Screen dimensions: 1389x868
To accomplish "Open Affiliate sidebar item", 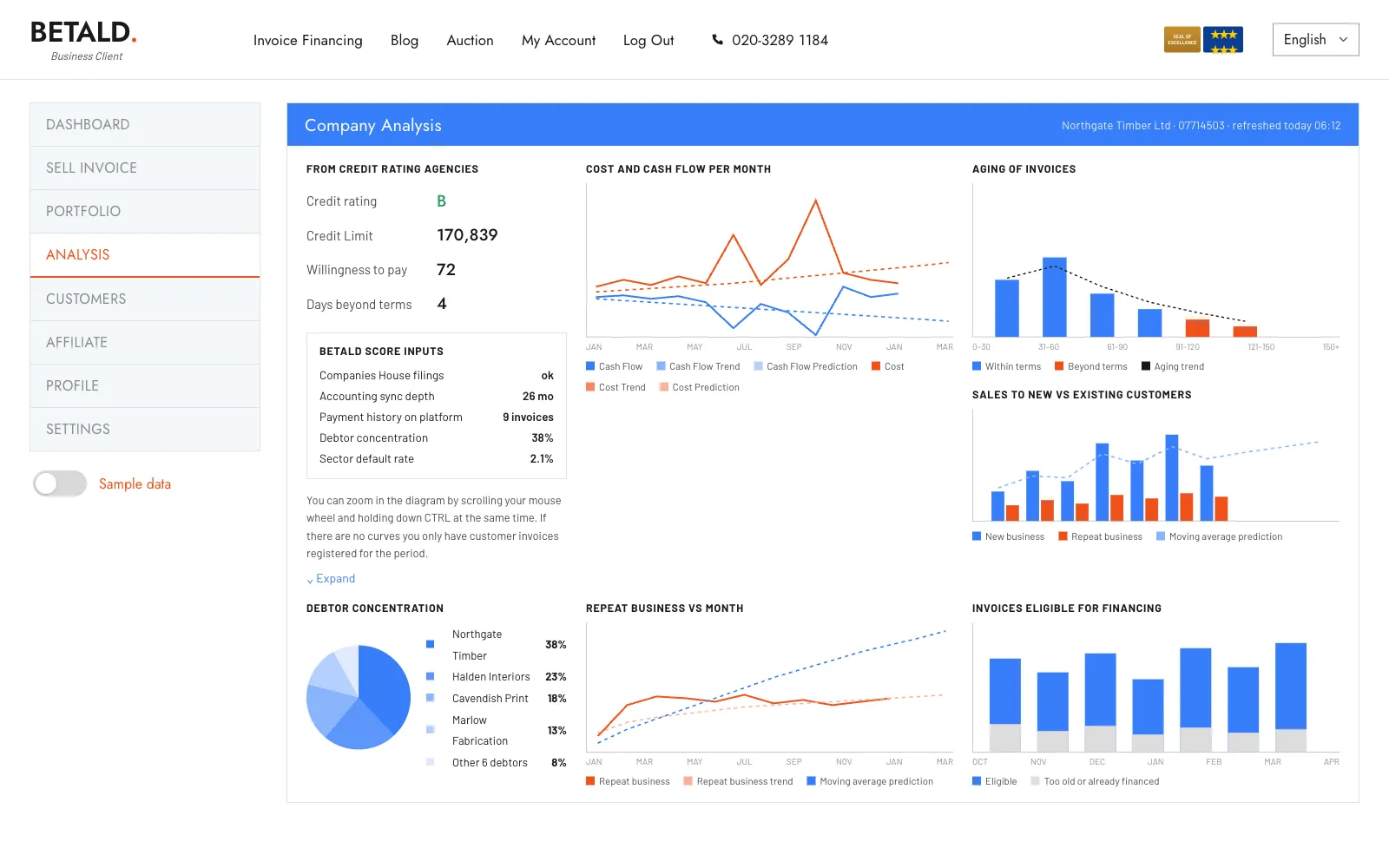I will 145,343.
